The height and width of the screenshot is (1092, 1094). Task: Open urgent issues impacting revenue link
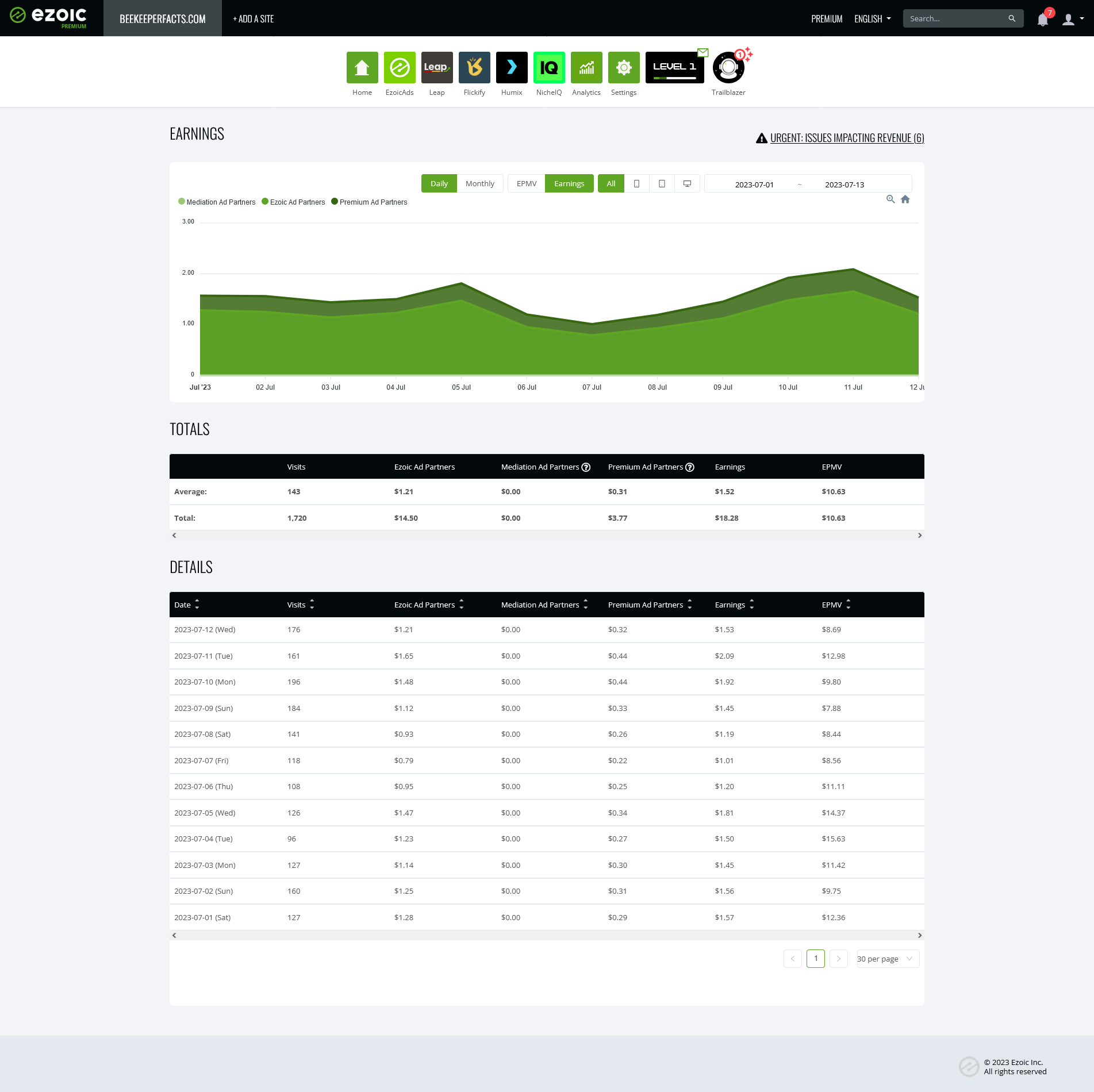(847, 138)
